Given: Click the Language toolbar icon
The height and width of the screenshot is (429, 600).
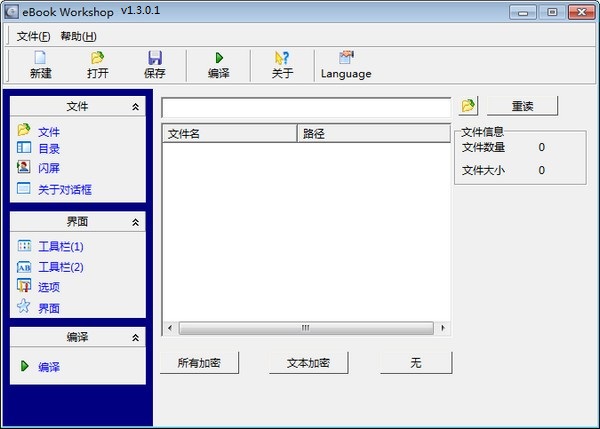Looking at the screenshot, I should click(x=346, y=57).
